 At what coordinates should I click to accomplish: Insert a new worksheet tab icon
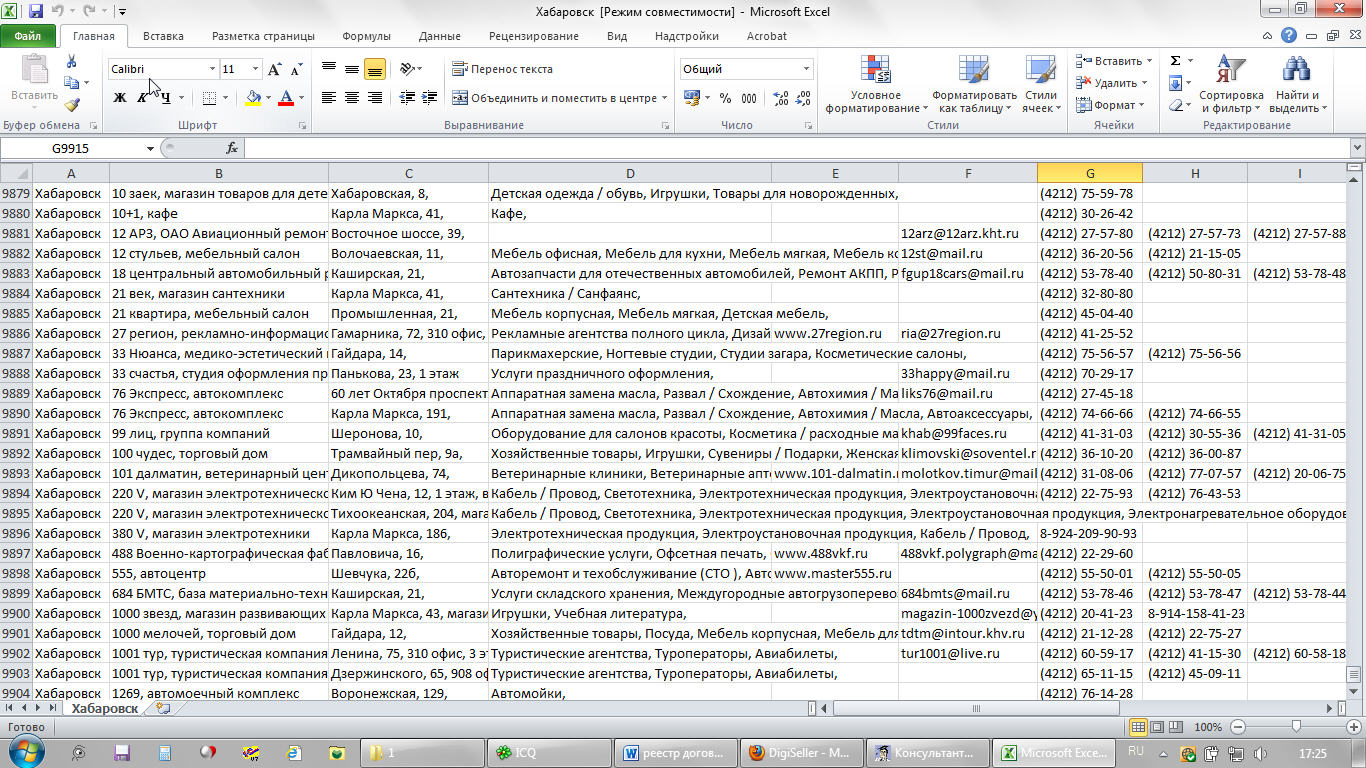click(163, 708)
